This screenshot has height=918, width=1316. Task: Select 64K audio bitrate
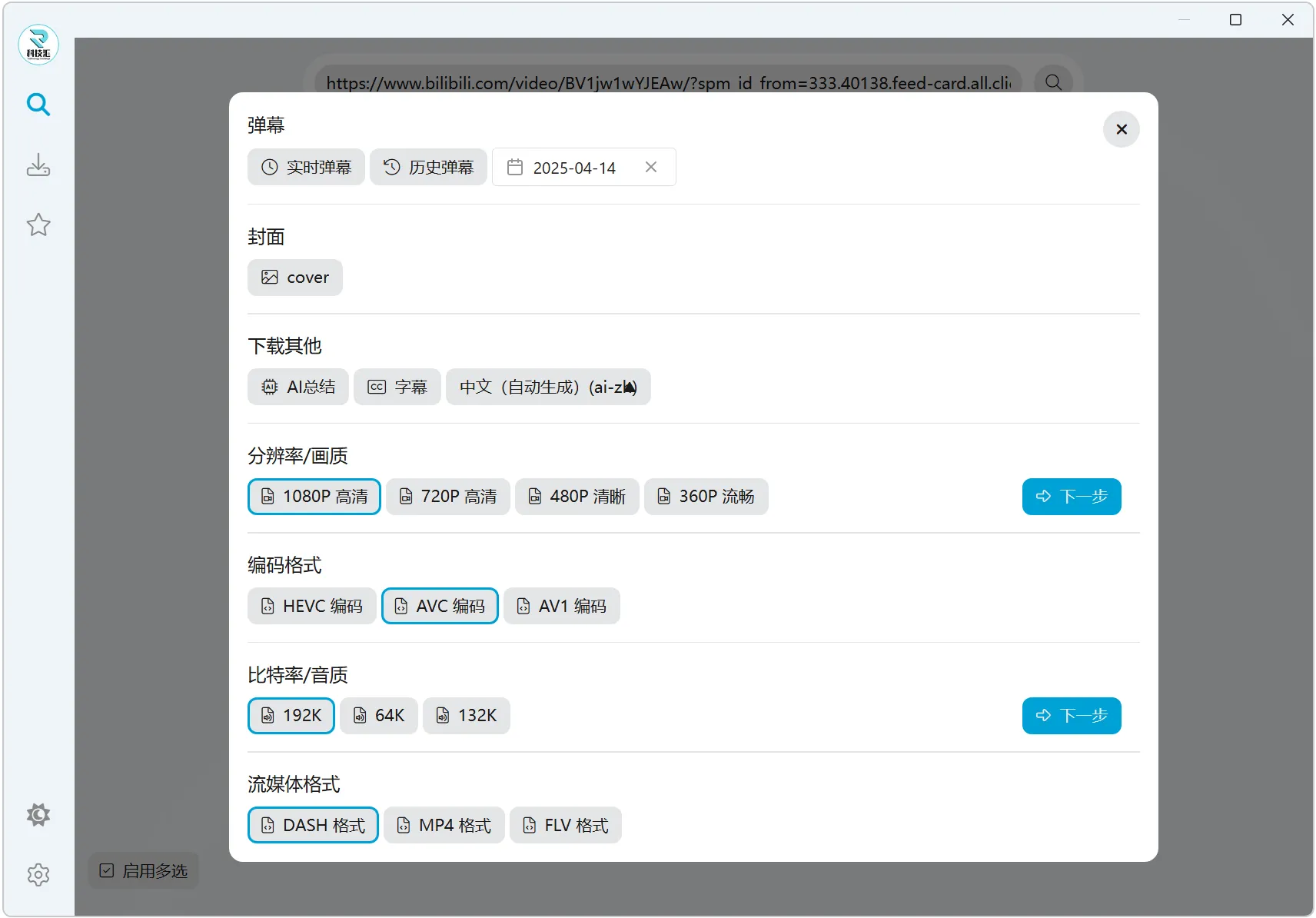point(379,716)
